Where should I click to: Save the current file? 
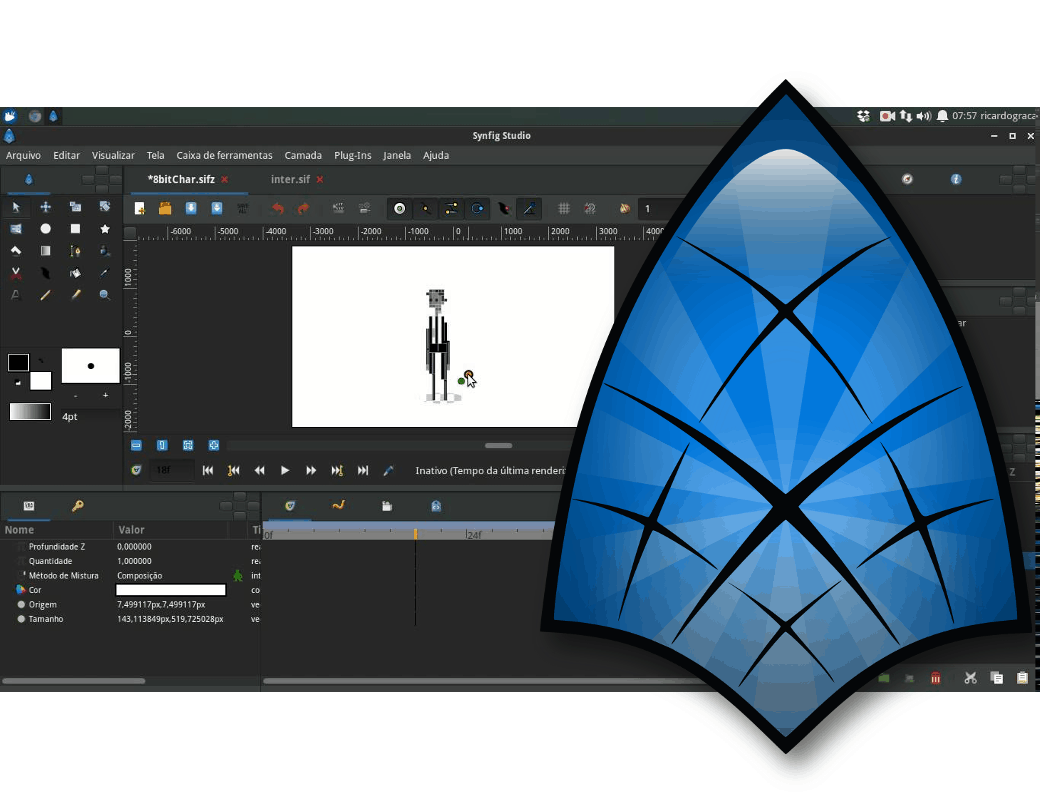click(191, 208)
